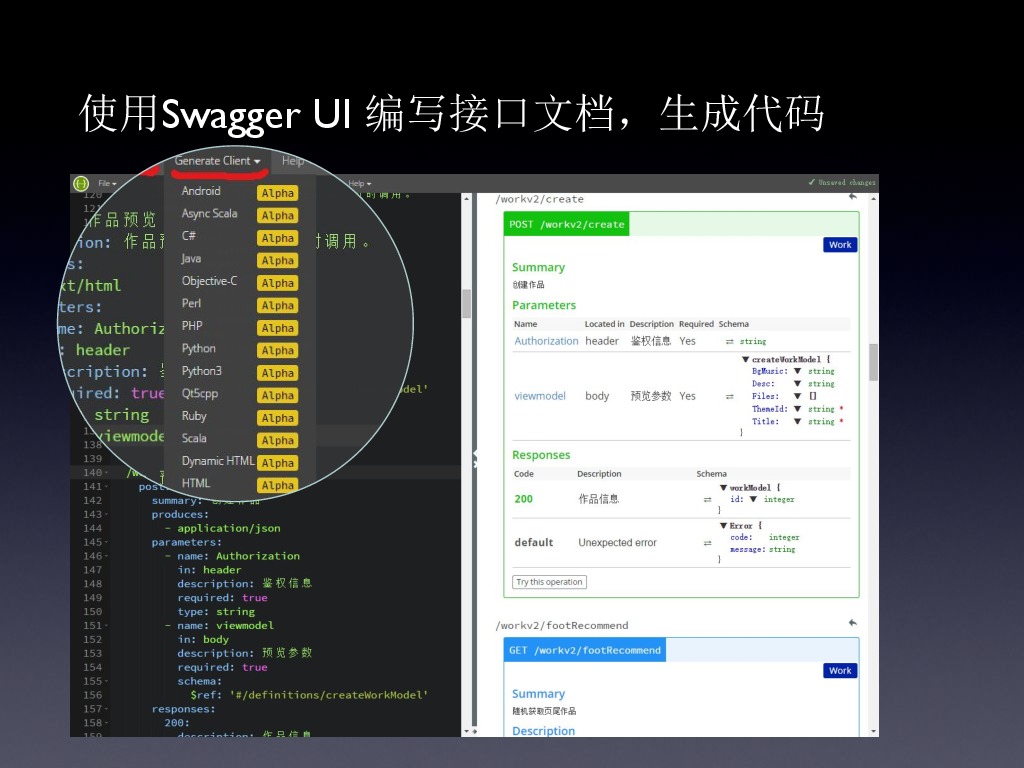Click the preview pane scrollbar thumb
Viewport: 1024px width, 768px height.
pos(874,362)
